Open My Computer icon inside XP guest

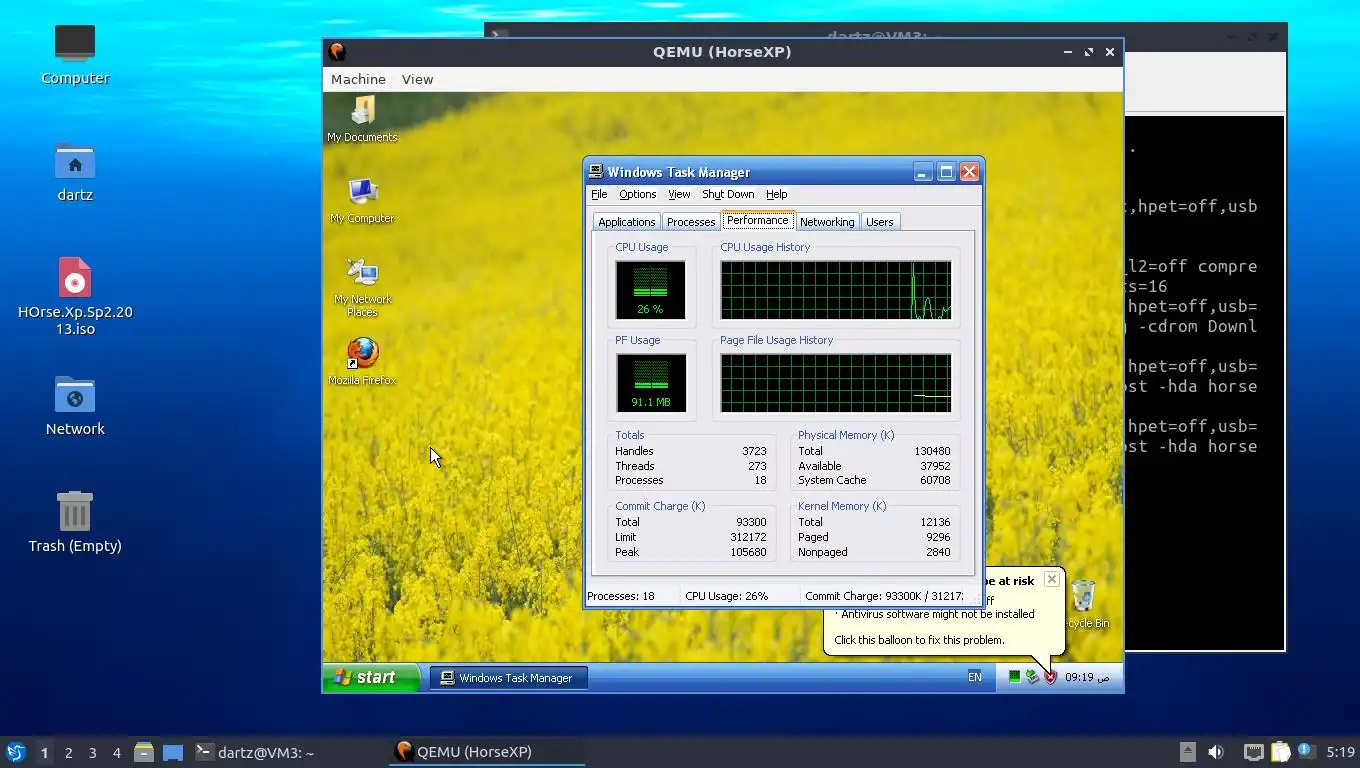[362, 200]
